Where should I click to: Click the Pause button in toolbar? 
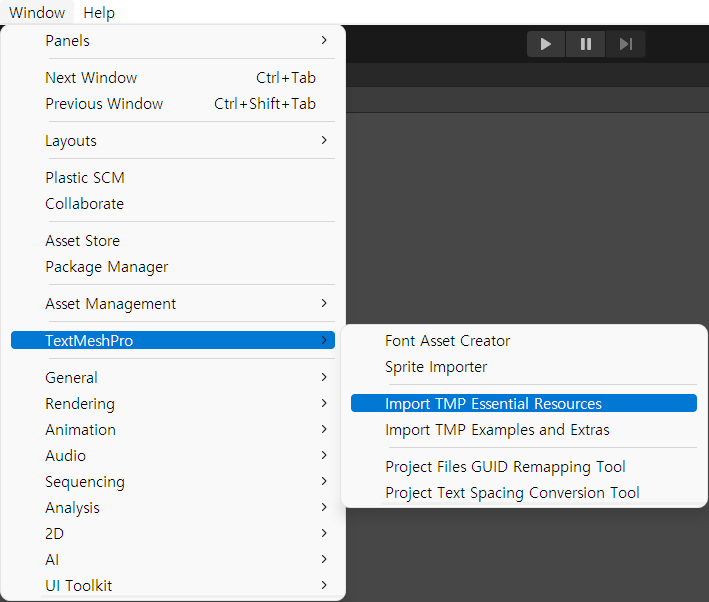[x=586, y=44]
